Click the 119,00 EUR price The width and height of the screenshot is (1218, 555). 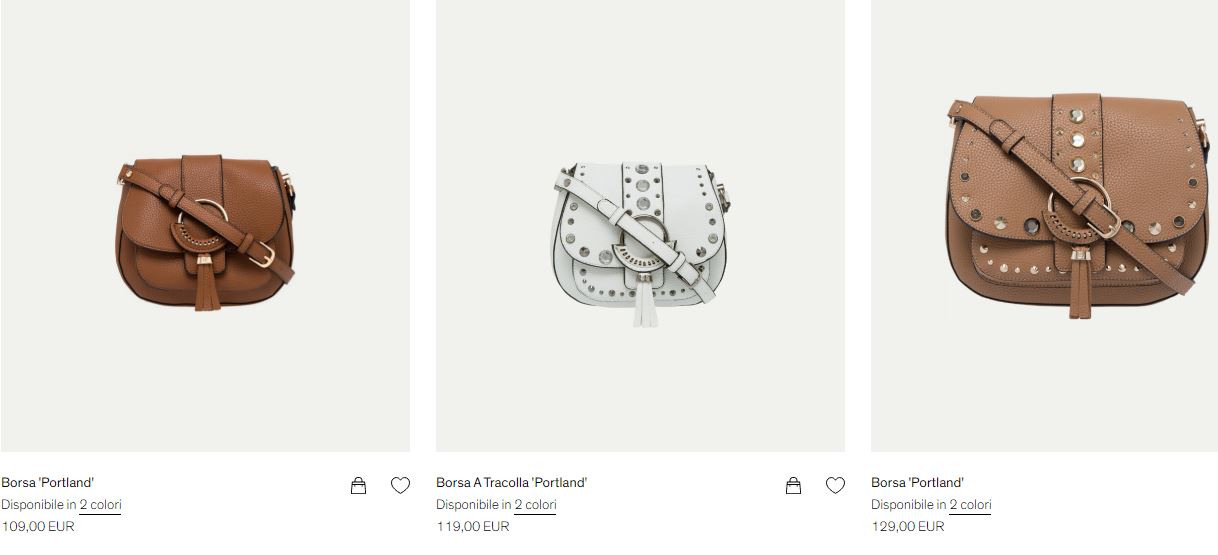pos(473,527)
